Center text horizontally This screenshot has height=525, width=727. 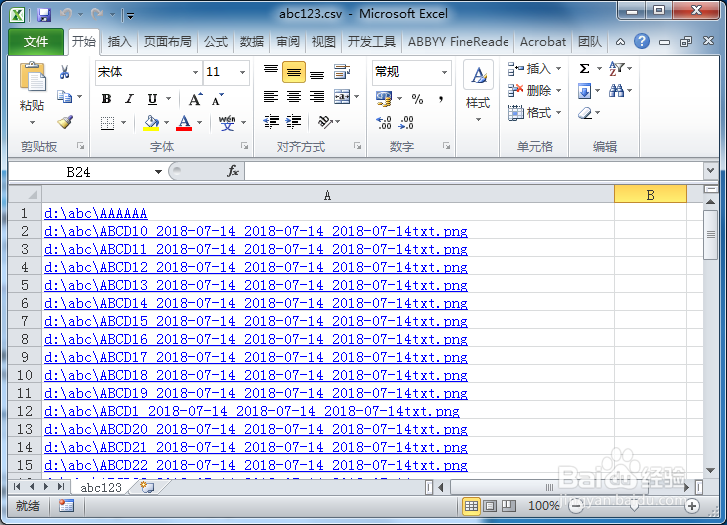tap(294, 96)
